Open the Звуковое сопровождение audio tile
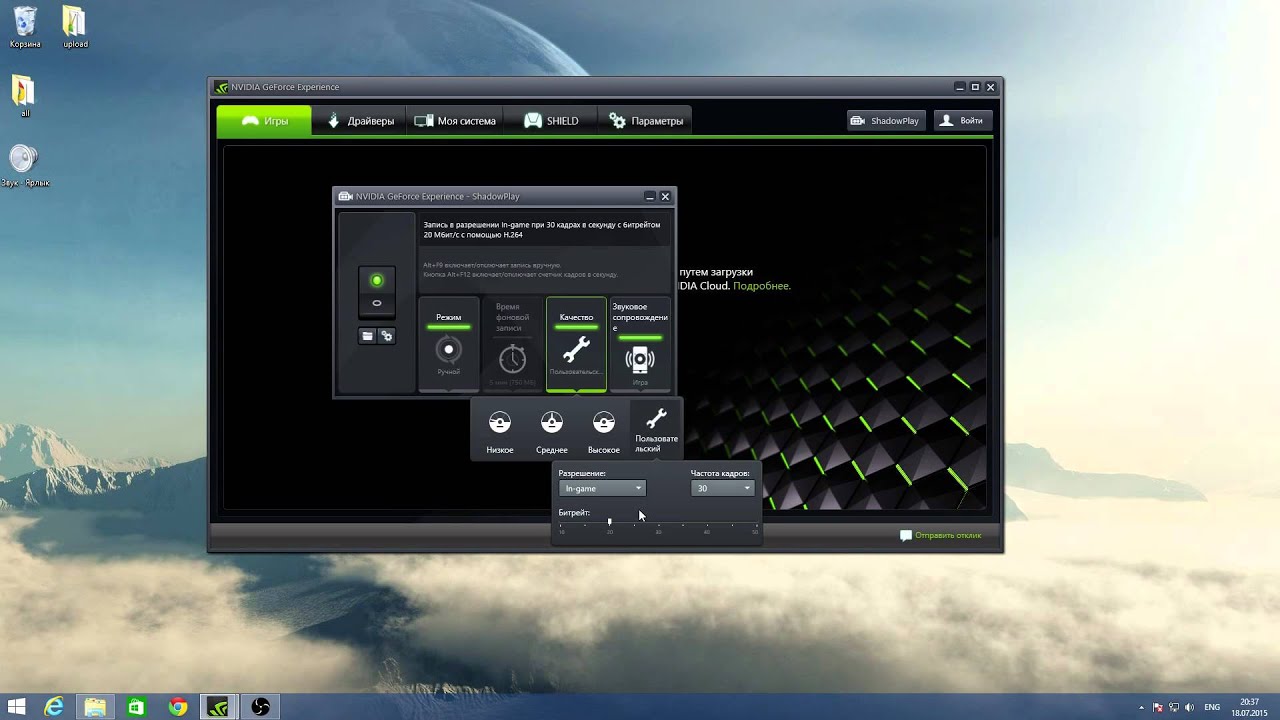The image size is (1280, 720). coord(640,344)
